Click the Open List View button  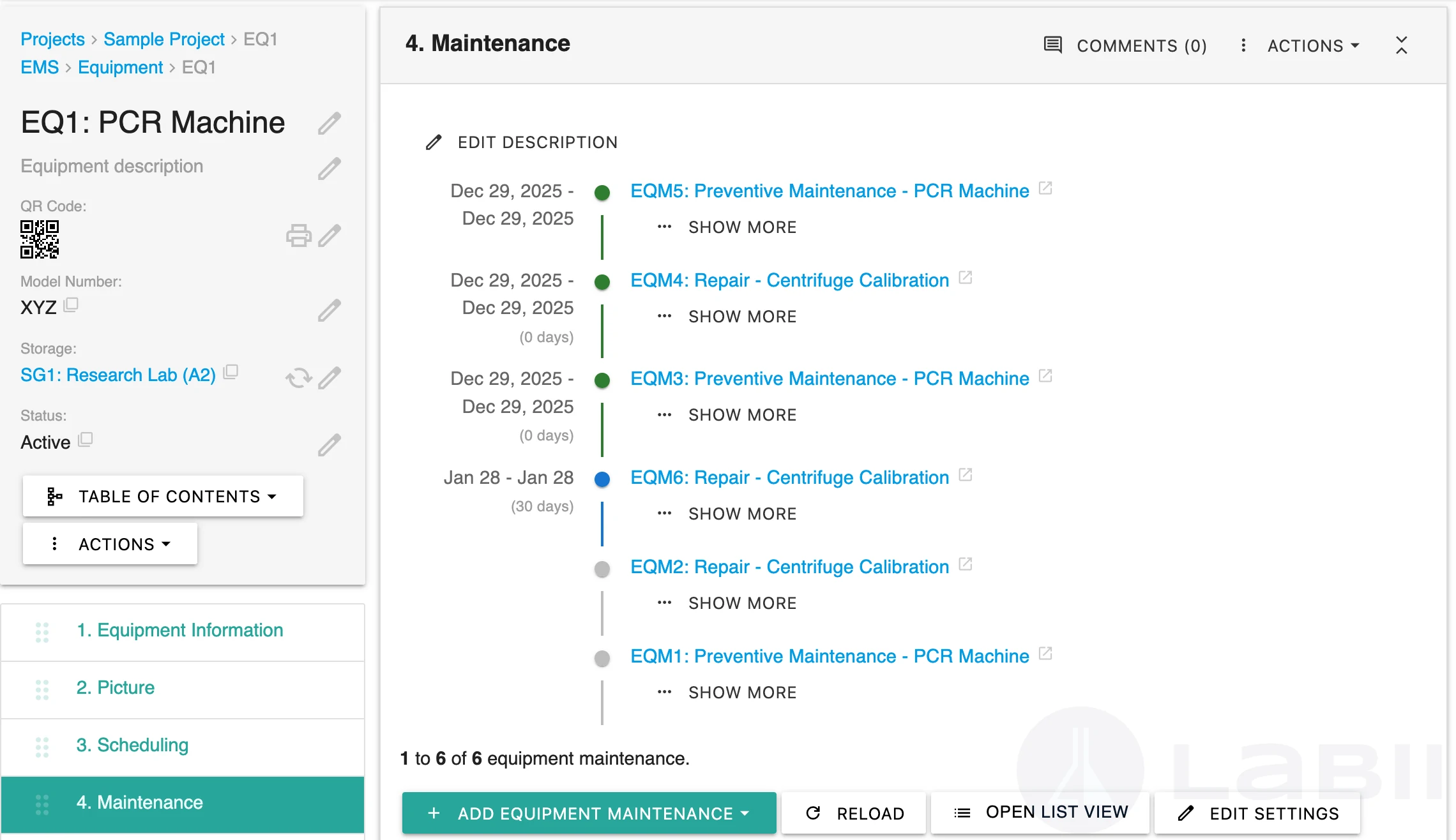click(1040, 813)
